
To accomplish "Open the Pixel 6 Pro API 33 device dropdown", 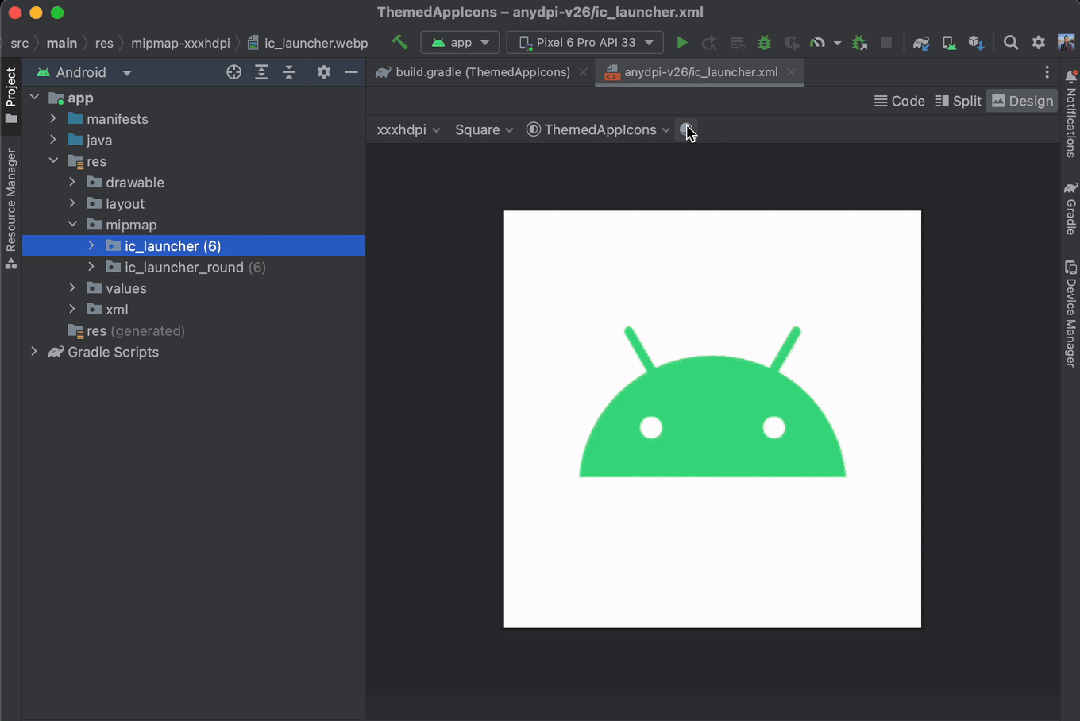I will pyautogui.click(x=585, y=43).
